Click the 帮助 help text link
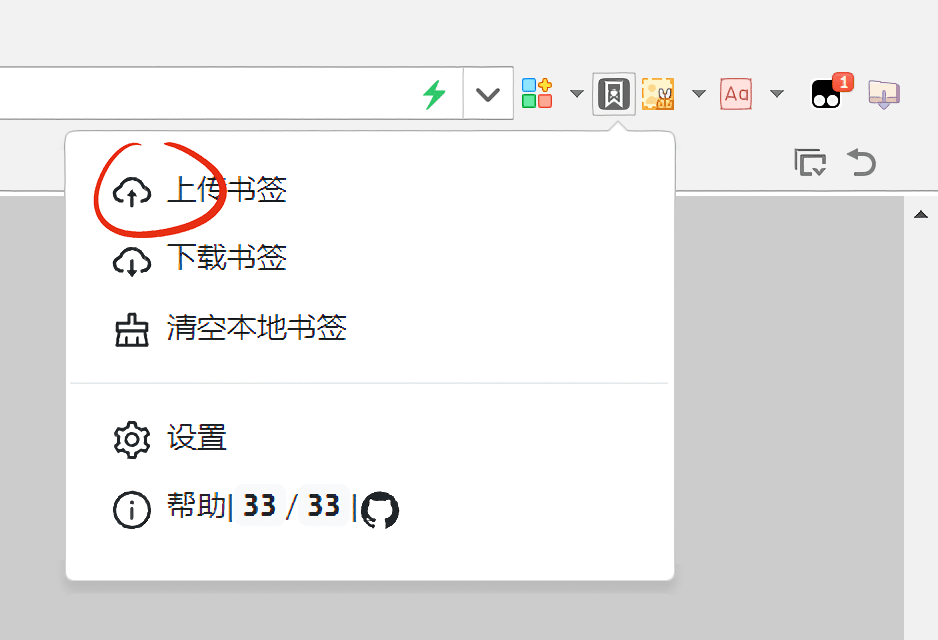This screenshot has width=938, height=640. 196,506
